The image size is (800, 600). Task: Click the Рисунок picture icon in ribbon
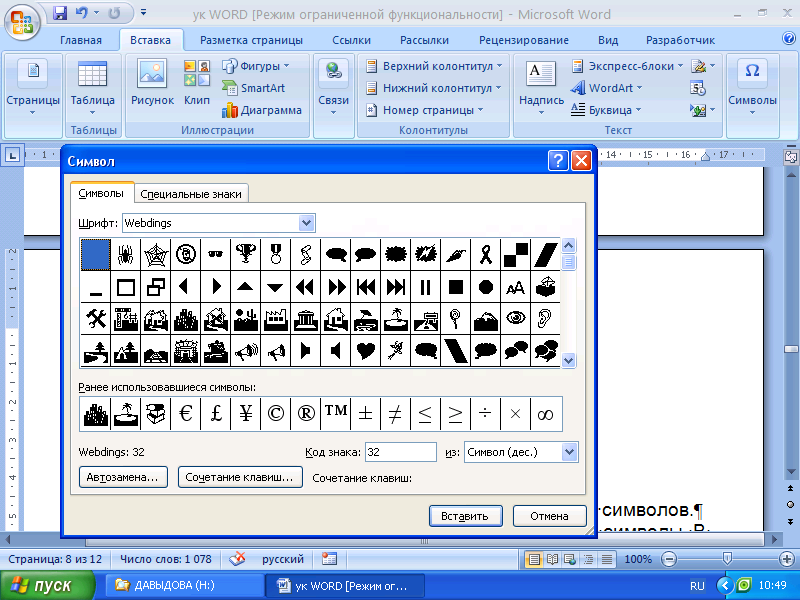tap(152, 83)
